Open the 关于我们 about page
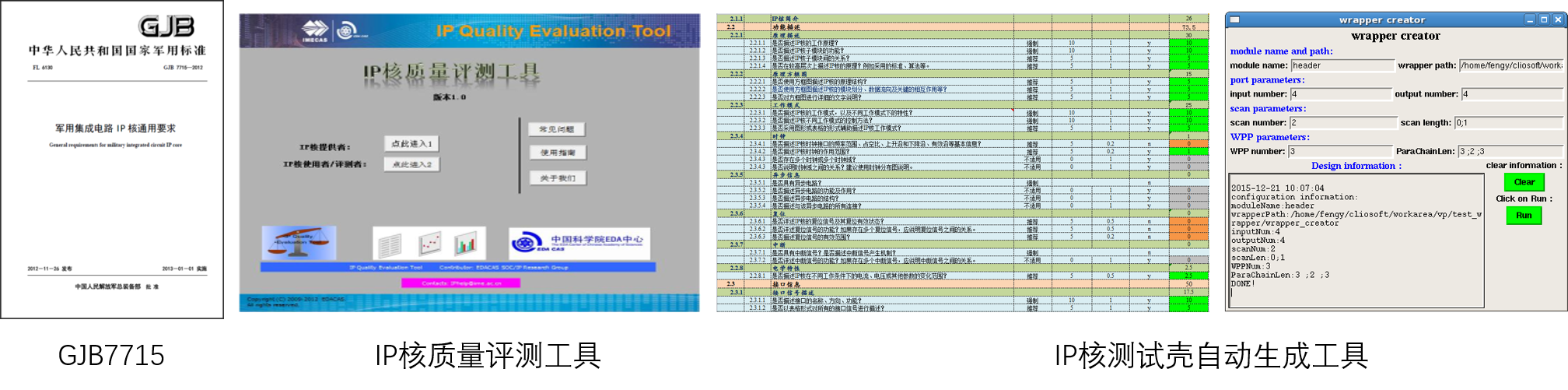The height and width of the screenshot is (390, 1568). (x=558, y=178)
